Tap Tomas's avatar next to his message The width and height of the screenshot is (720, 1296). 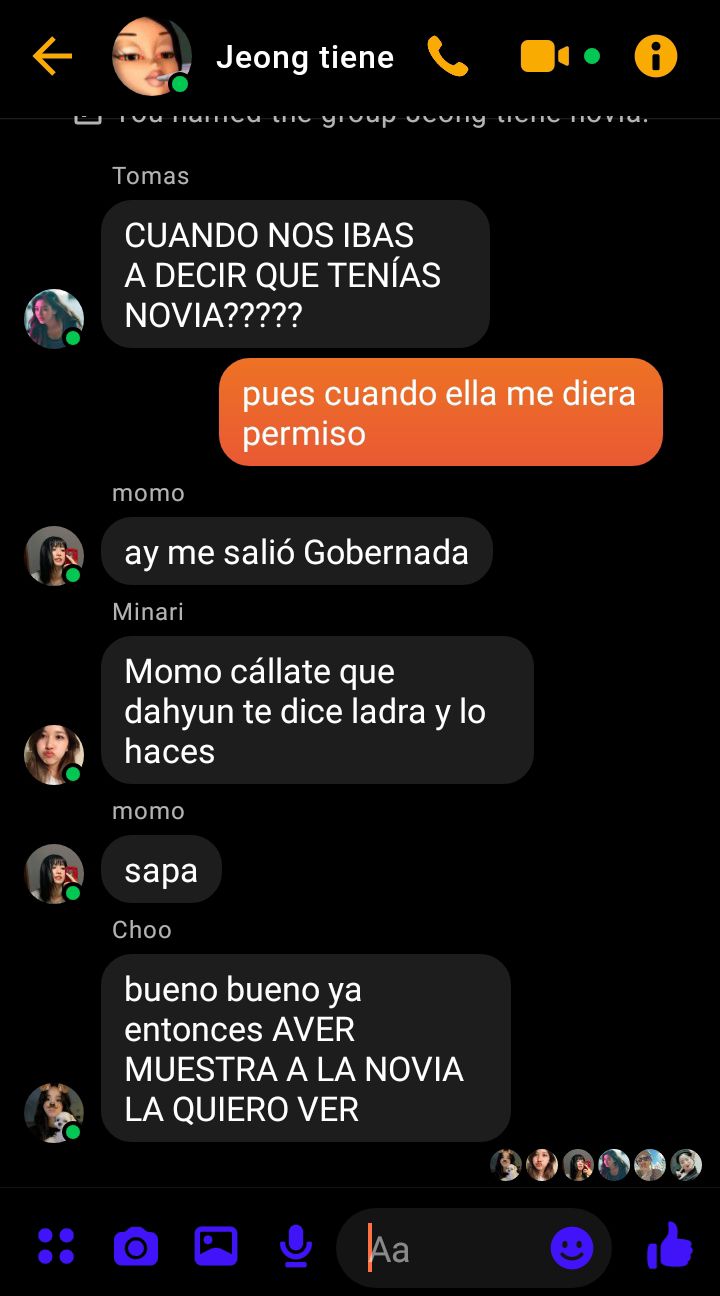point(54,319)
